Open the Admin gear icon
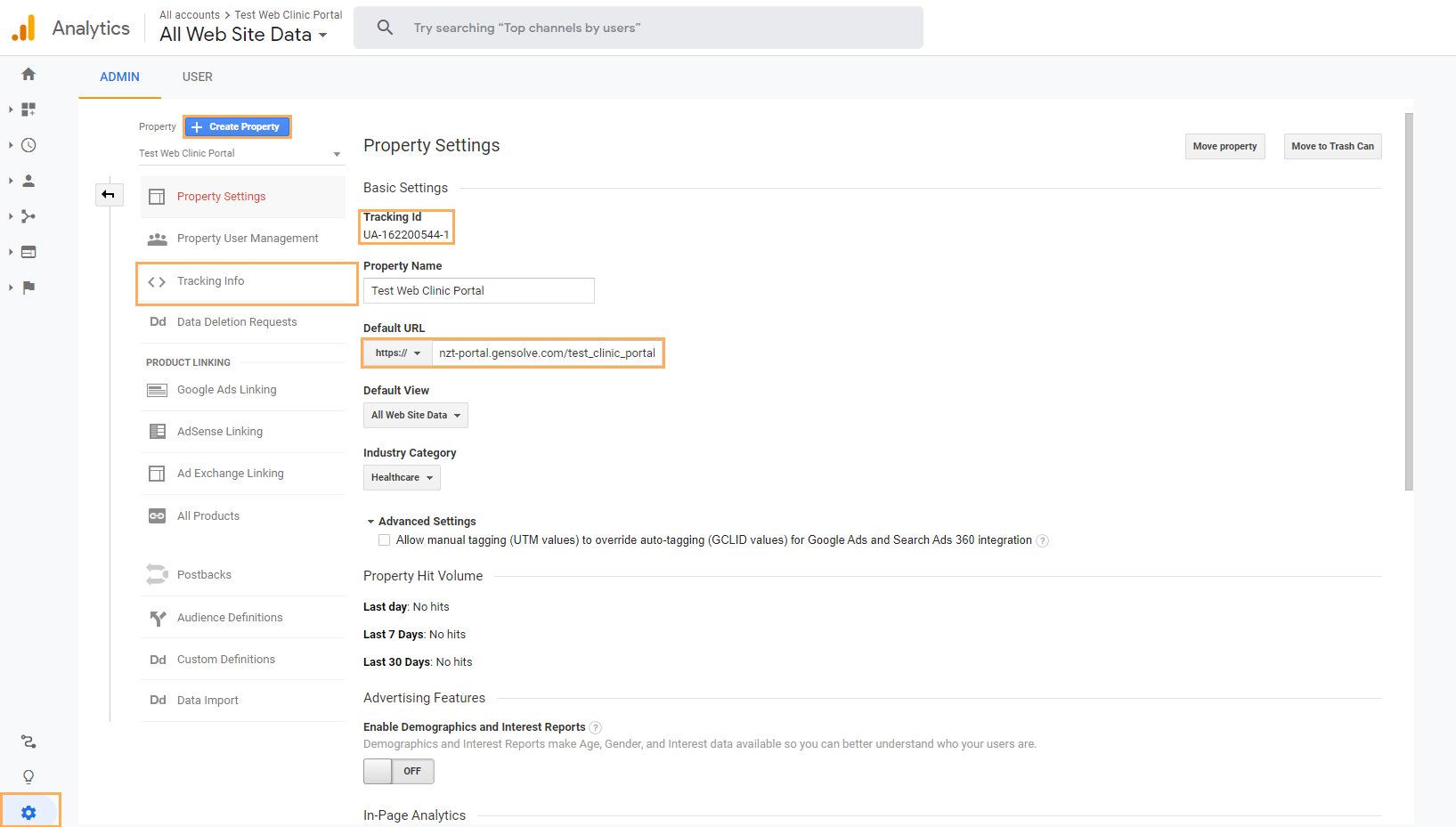The width and height of the screenshot is (1456, 827). tap(28, 813)
